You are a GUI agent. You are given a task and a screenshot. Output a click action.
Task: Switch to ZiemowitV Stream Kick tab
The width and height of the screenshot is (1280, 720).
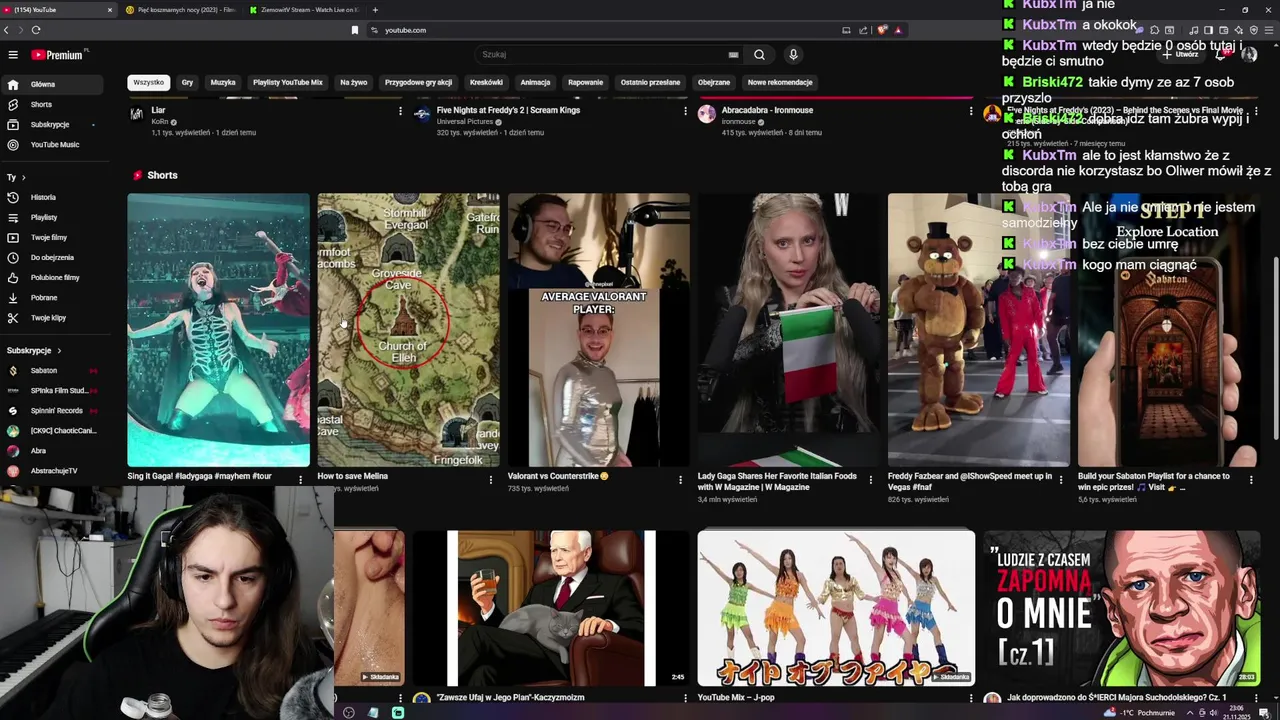tap(302, 10)
